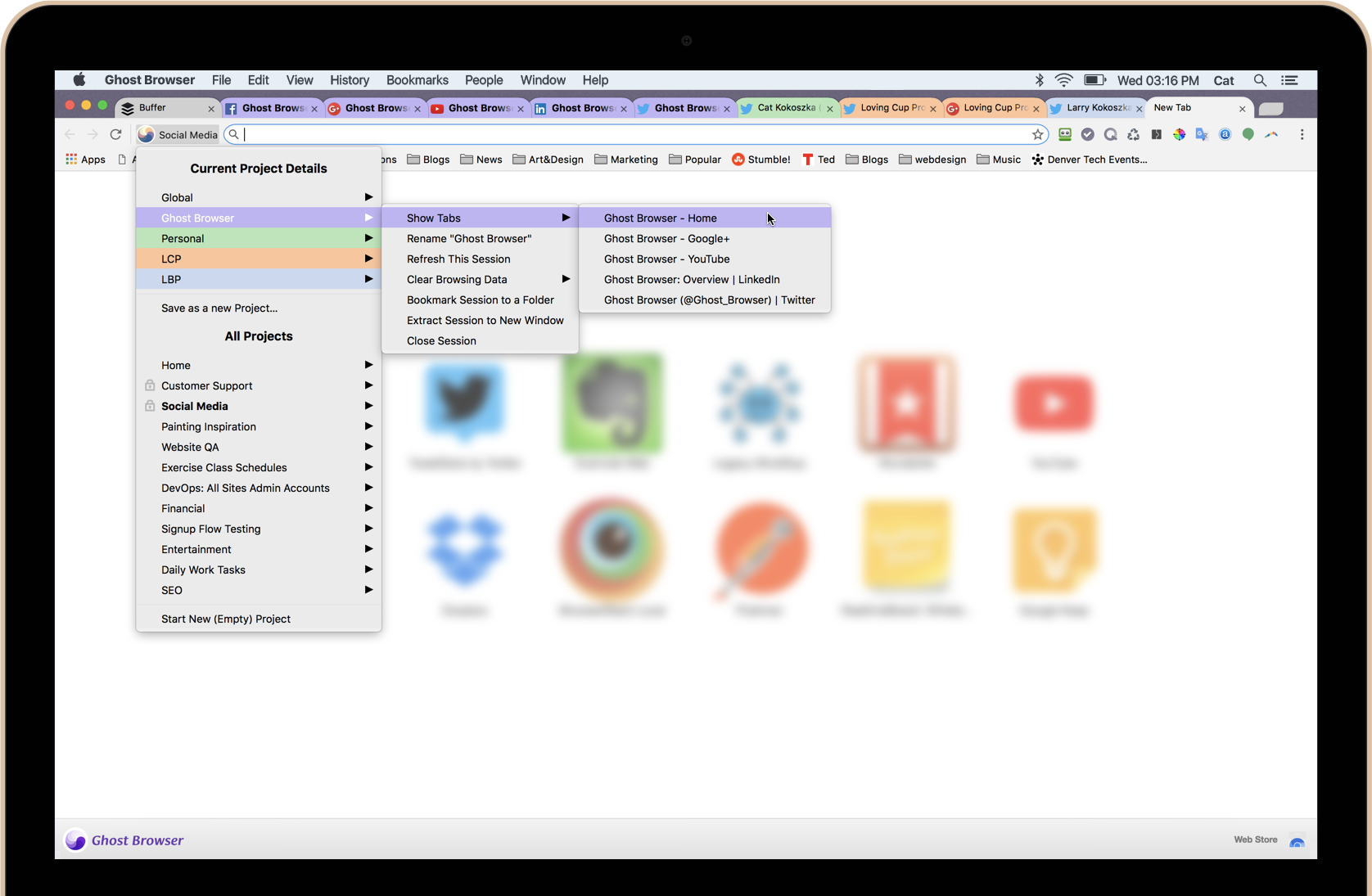Select Ghost Browser - Google+ entry
The height and width of the screenshot is (896, 1372).
[705, 238]
